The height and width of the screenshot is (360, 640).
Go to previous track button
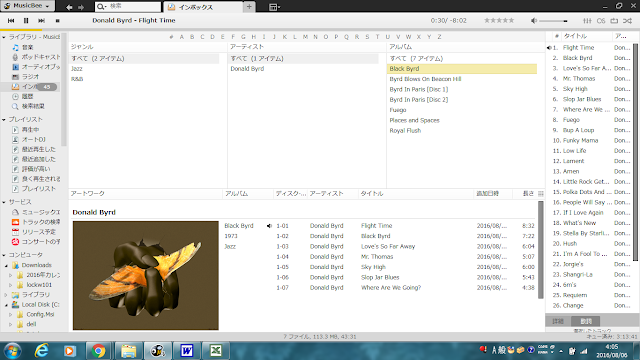coord(11,20)
